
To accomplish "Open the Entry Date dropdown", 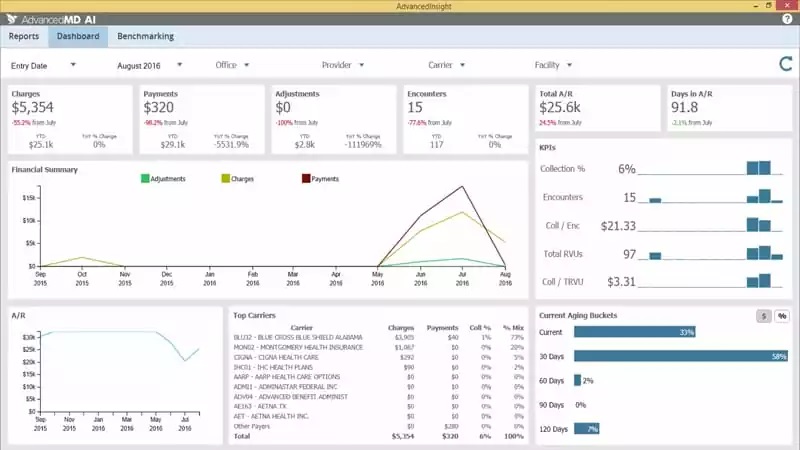I will [x=43, y=65].
